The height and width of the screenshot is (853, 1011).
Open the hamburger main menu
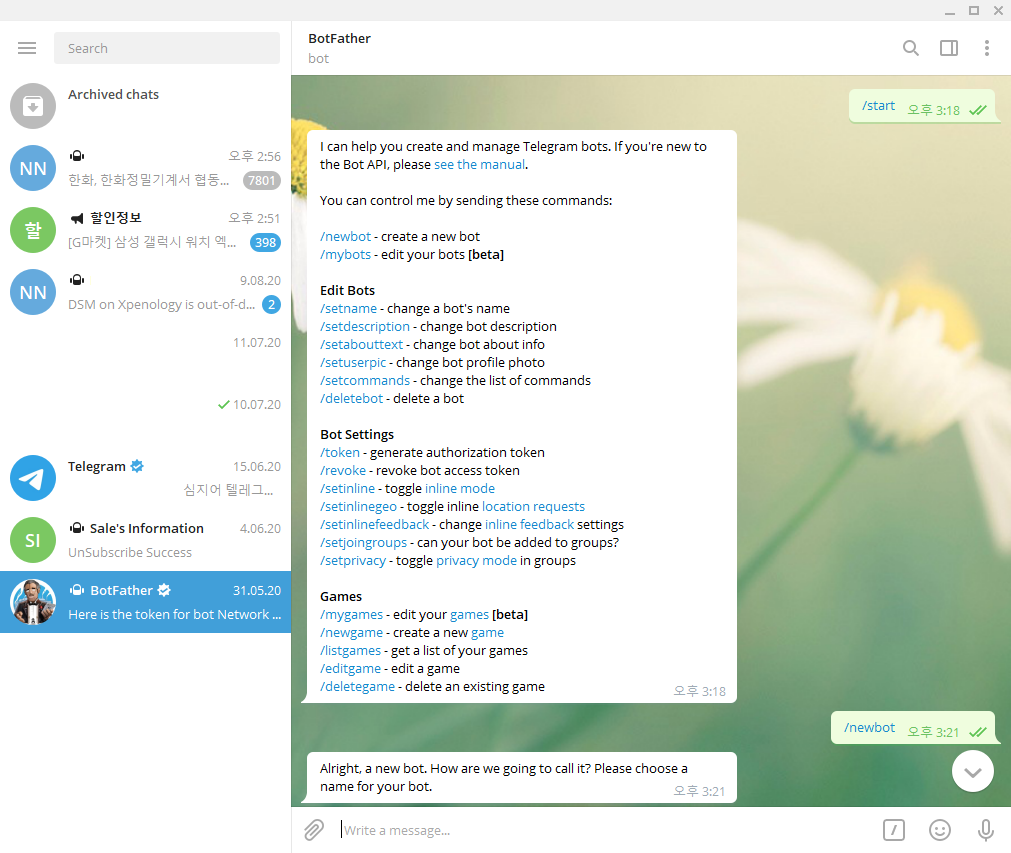click(27, 48)
